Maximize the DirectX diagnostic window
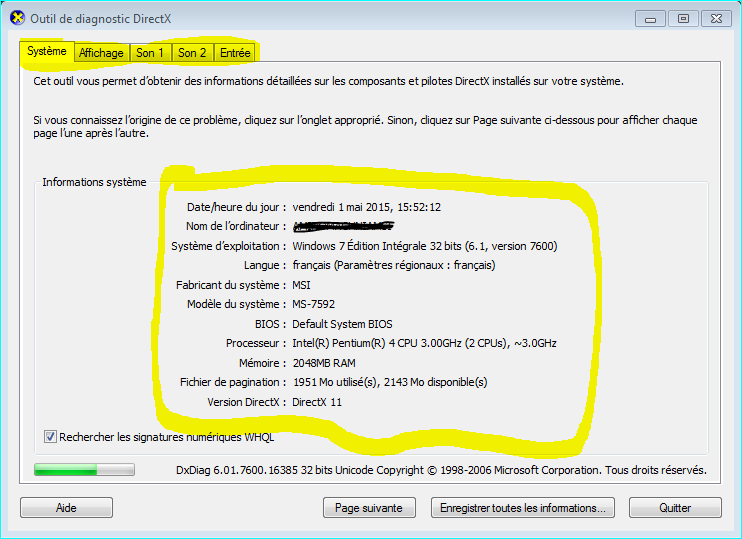Viewport: 742px width, 539px height. (683, 19)
